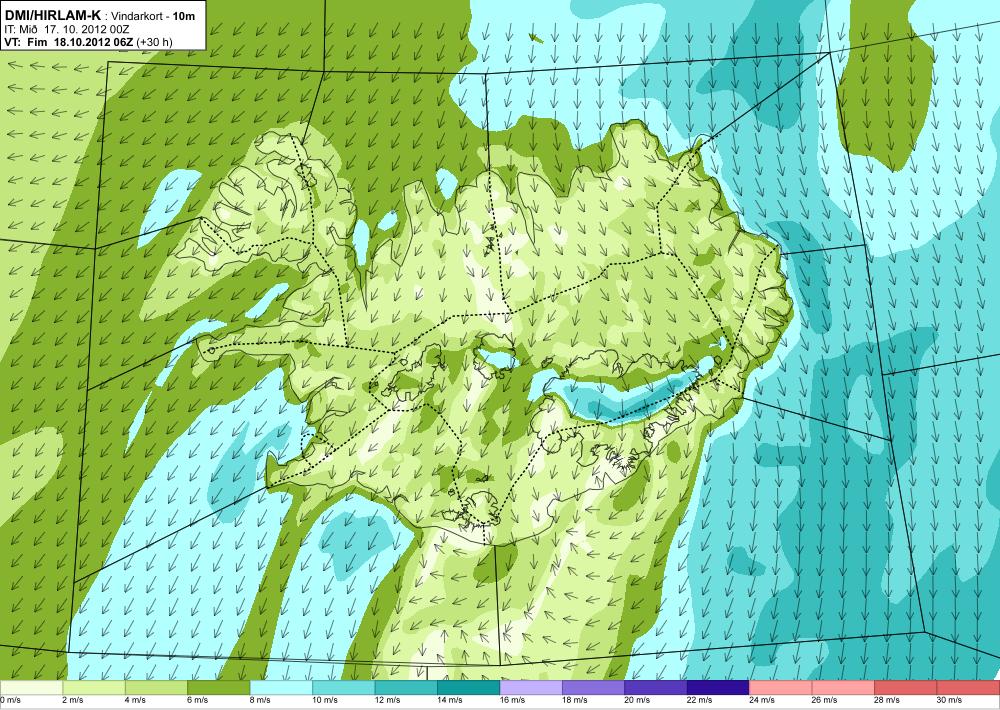Click the "16 m/s" legend label
The height and width of the screenshot is (710, 1000).
[513, 700]
